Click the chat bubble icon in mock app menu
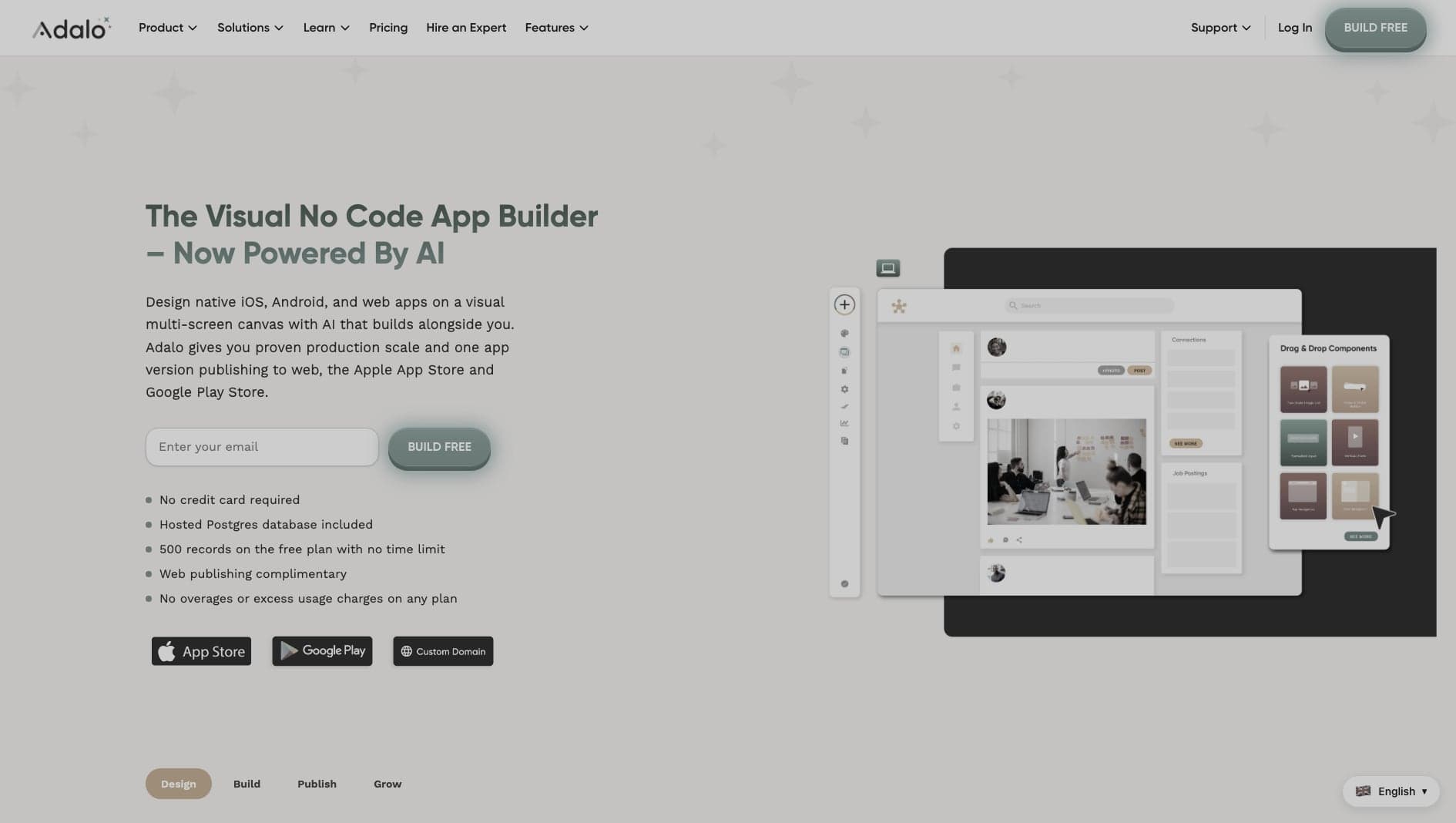The height and width of the screenshot is (823, 1456). point(956,368)
